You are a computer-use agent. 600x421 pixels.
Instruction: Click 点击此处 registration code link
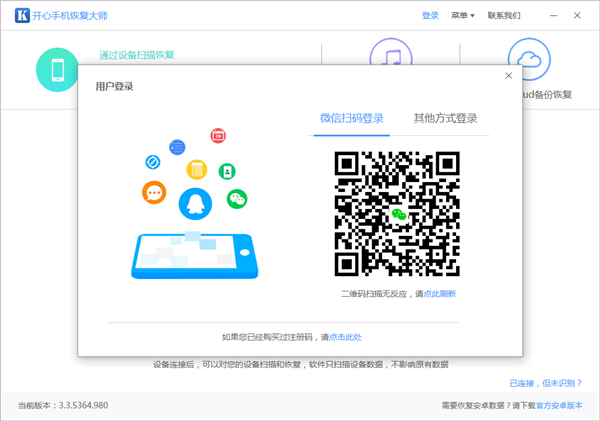tap(346, 337)
